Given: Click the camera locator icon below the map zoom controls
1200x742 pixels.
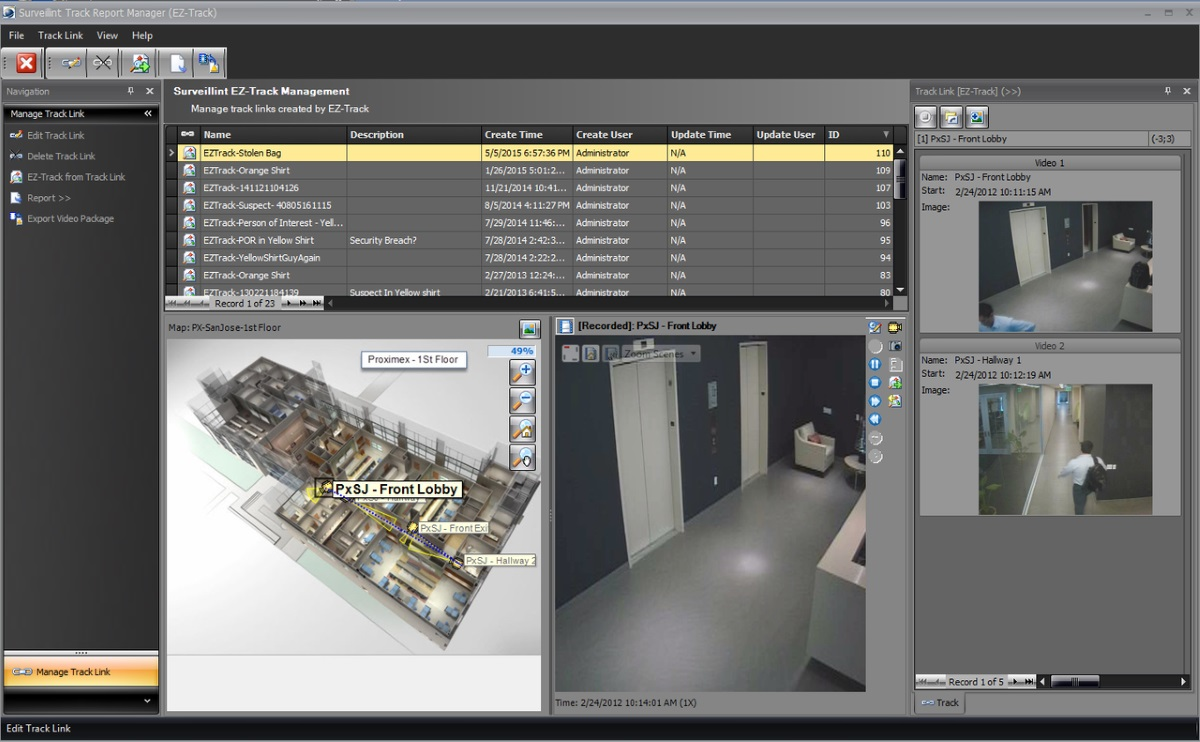Looking at the screenshot, I should pyautogui.click(x=524, y=459).
